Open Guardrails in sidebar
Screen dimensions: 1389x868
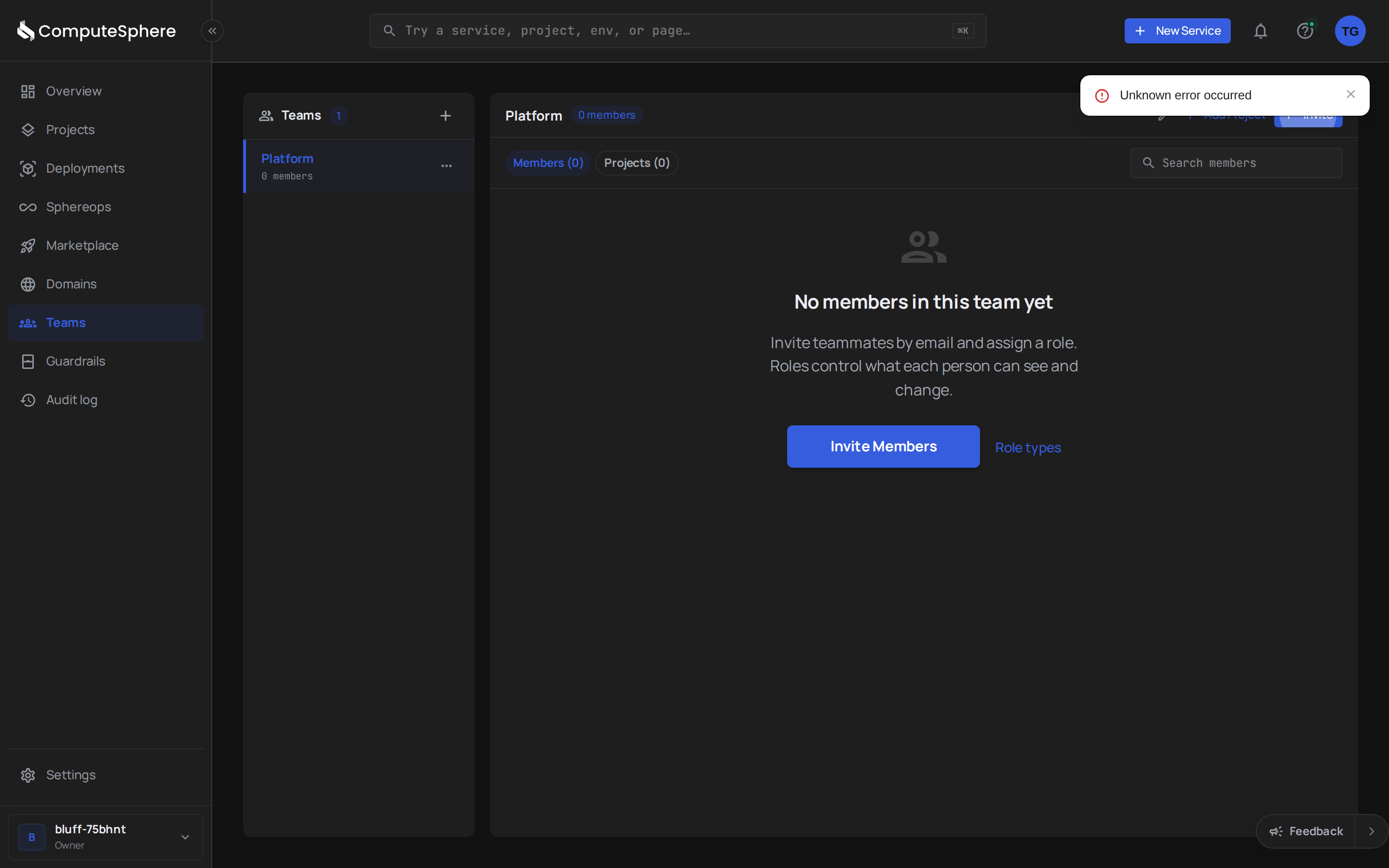click(106, 361)
